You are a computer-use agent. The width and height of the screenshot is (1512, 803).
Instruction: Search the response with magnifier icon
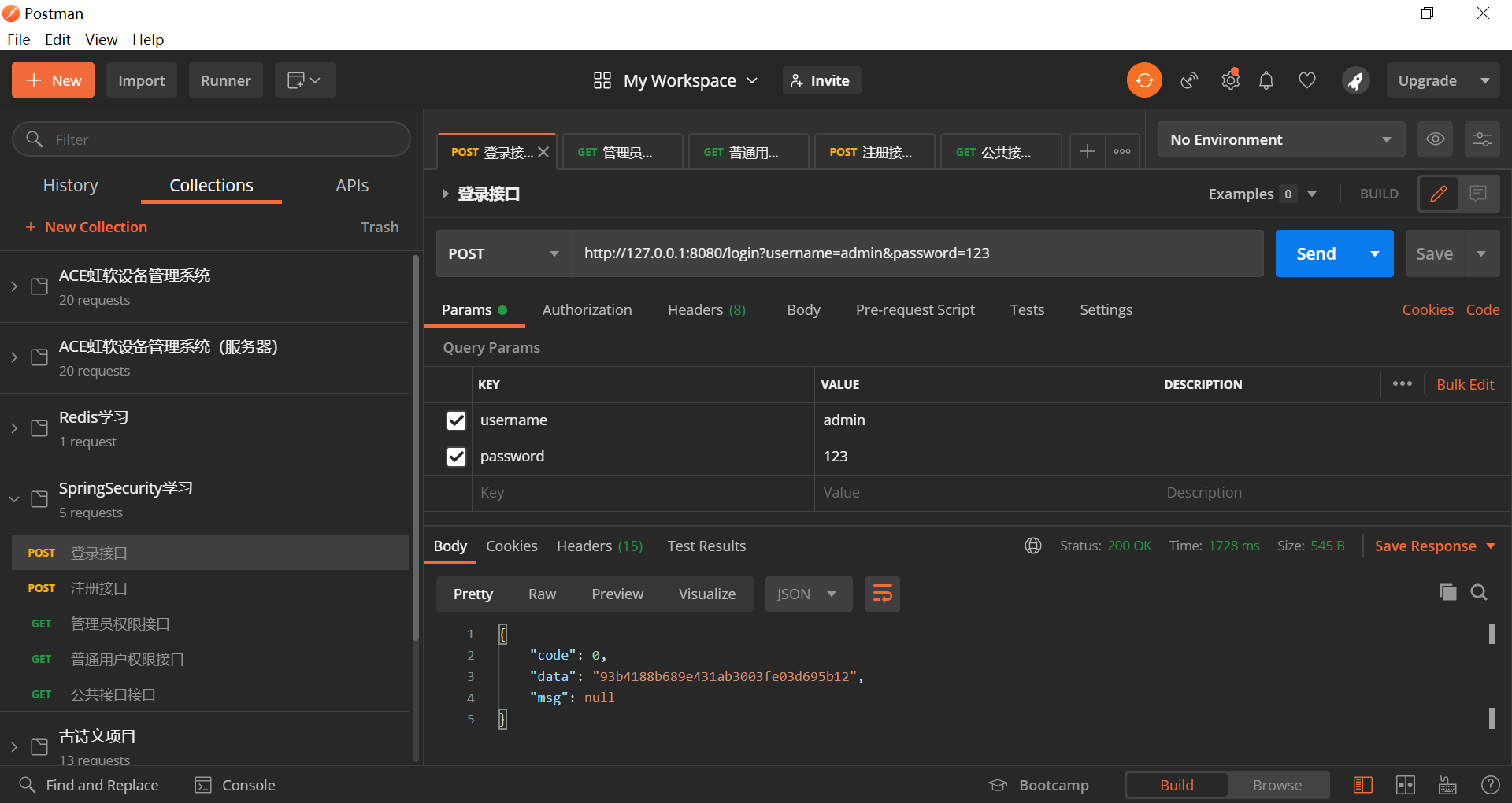(1479, 592)
